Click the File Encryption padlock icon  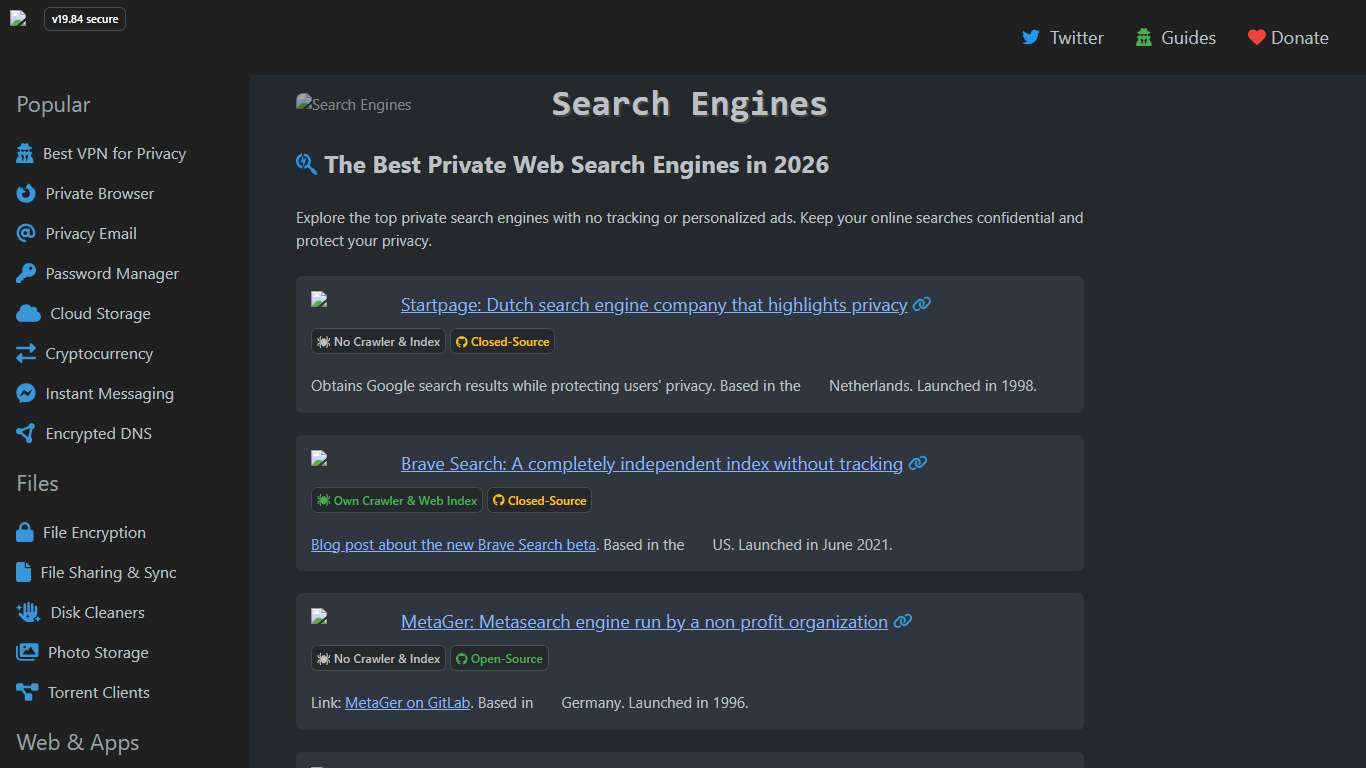pyautogui.click(x=26, y=532)
